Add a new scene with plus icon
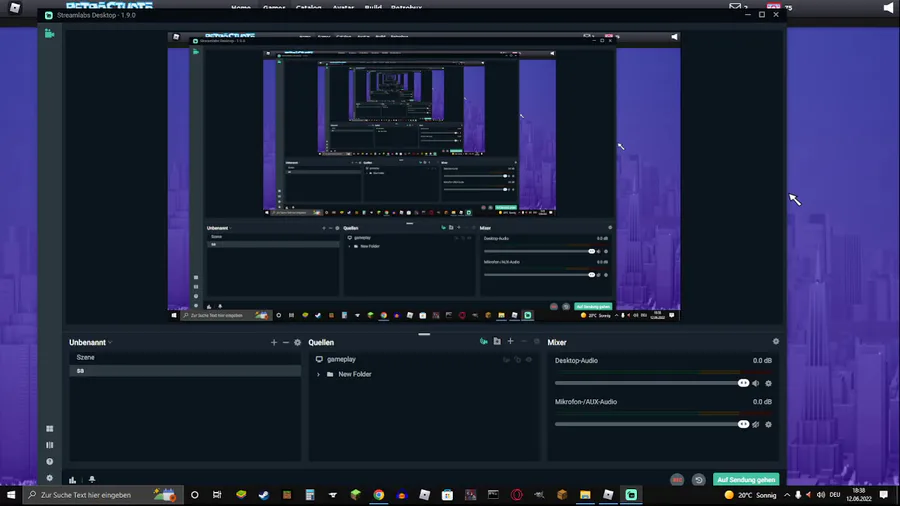 [x=274, y=342]
